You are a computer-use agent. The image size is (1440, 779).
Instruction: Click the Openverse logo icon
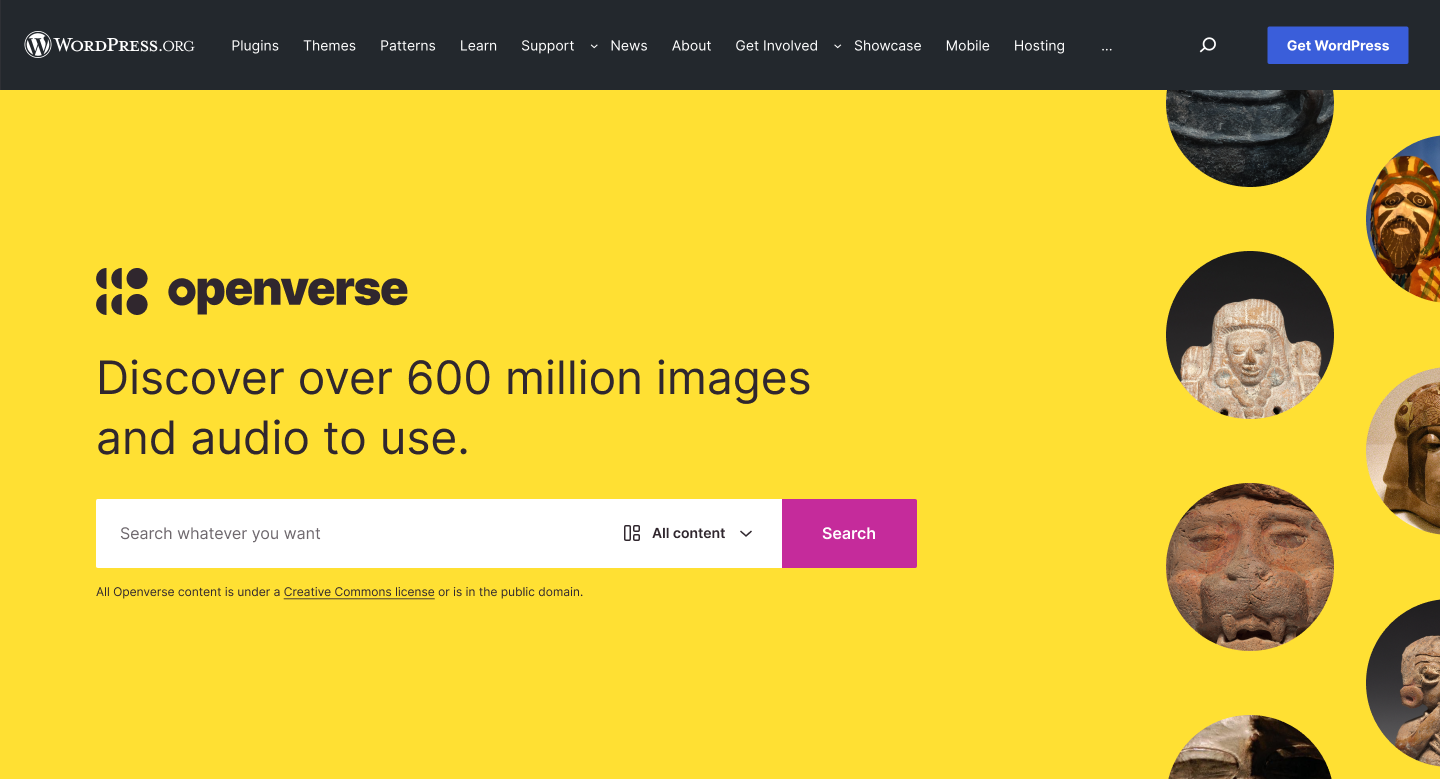coord(122,291)
